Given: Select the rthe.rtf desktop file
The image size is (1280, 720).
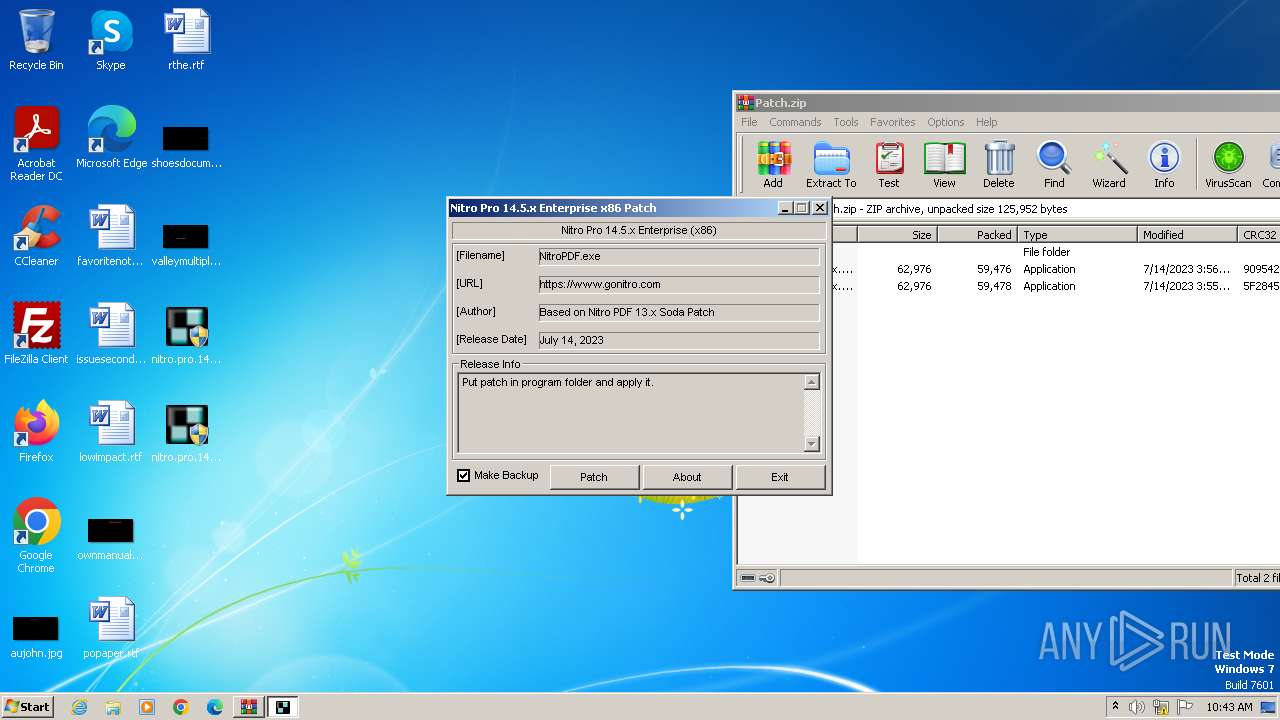Looking at the screenshot, I should [x=186, y=40].
